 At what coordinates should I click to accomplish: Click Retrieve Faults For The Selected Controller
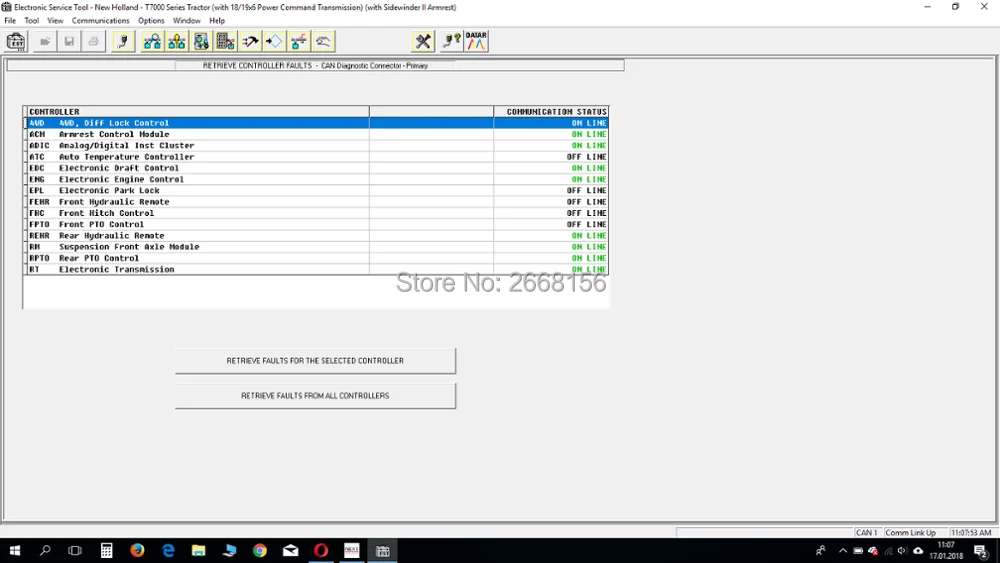click(x=315, y=361)
